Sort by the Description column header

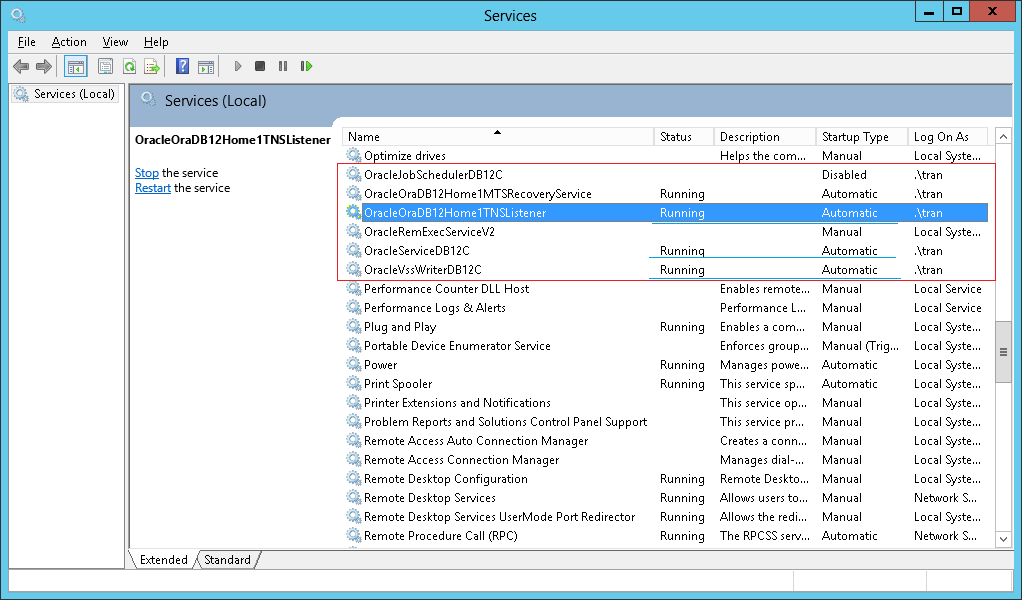(x=765, y=137)
